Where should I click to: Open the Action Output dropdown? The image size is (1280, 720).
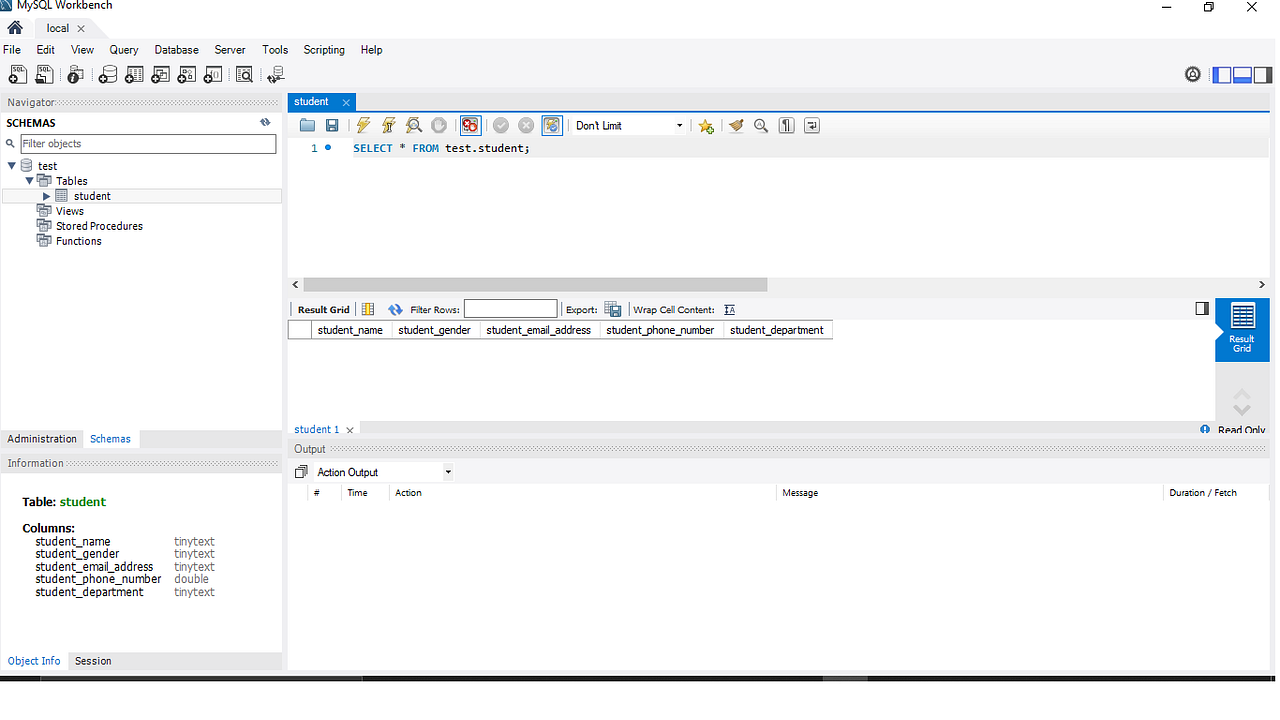coord(447,471)
